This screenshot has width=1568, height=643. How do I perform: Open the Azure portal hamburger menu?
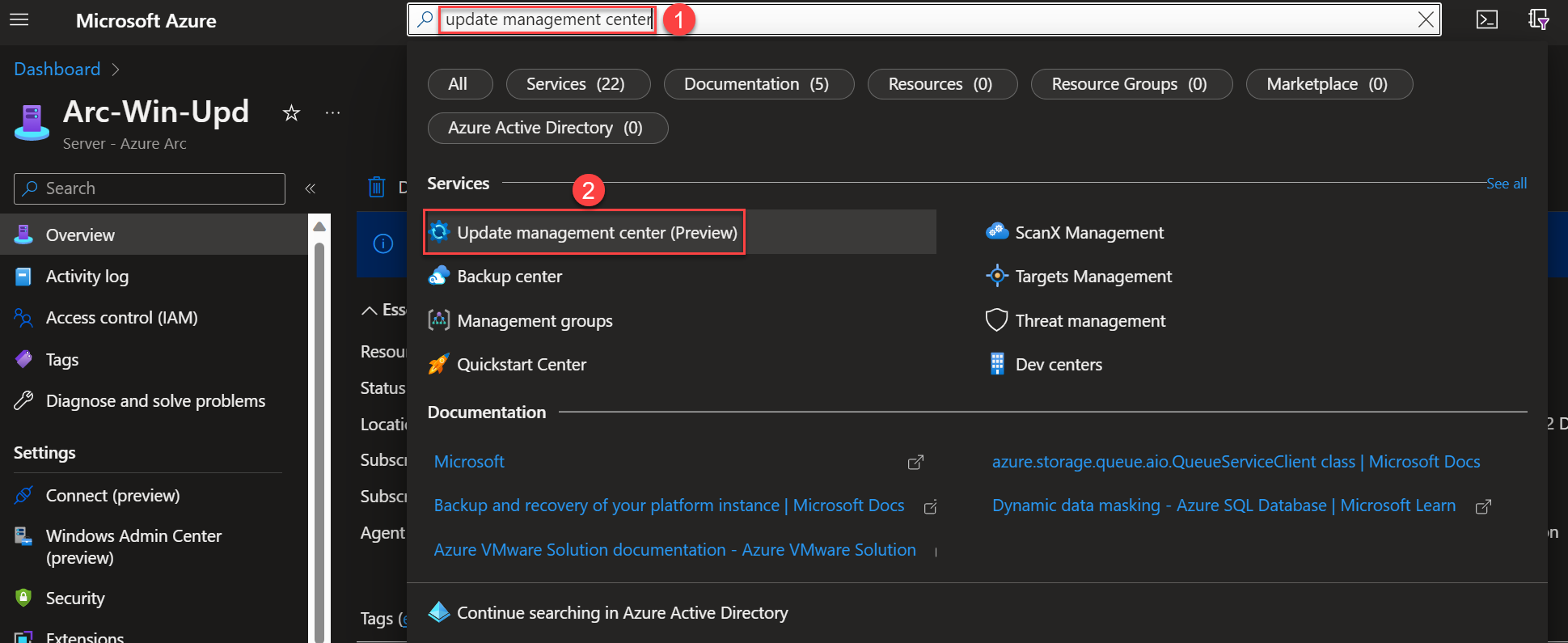19,19
